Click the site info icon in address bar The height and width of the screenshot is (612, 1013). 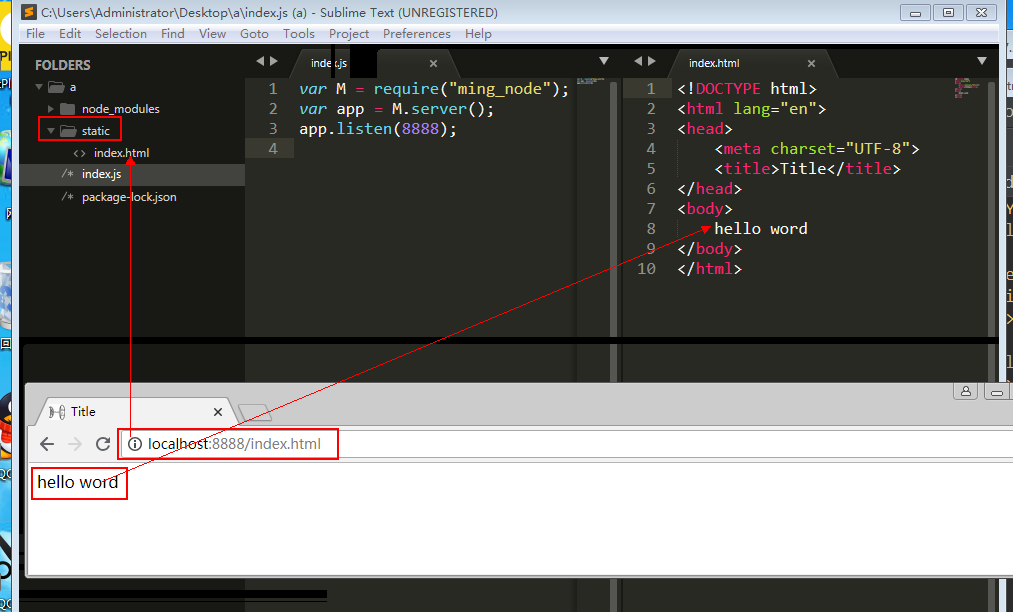pyautogui.click(x=134, y=444)
